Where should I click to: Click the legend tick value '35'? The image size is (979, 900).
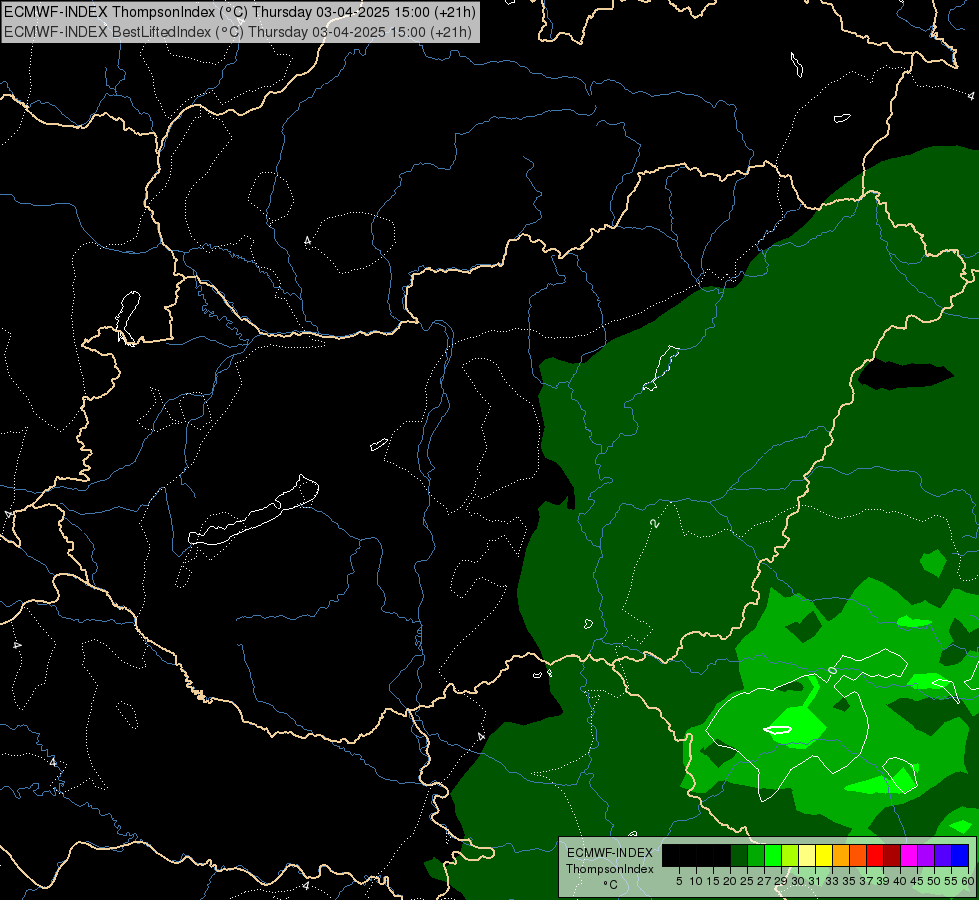[x=849, y=881]
